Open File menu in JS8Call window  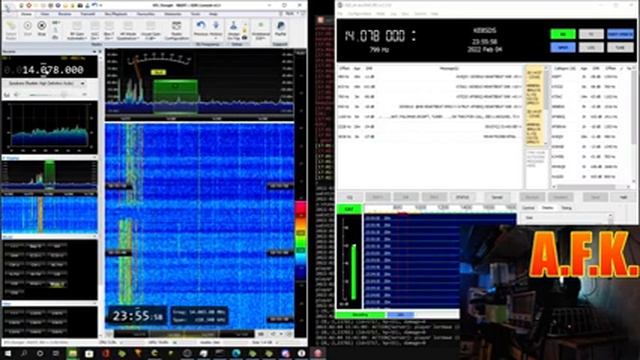tap(340, 14)
